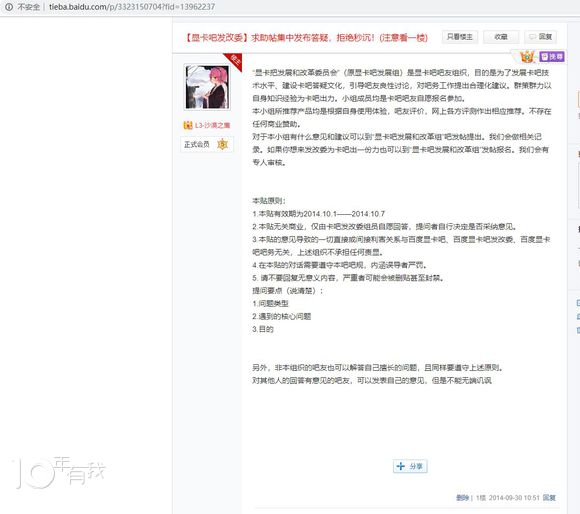Click the line 2.遇到的核心问题
The image size is (580, 514).
tap(281, 317)
